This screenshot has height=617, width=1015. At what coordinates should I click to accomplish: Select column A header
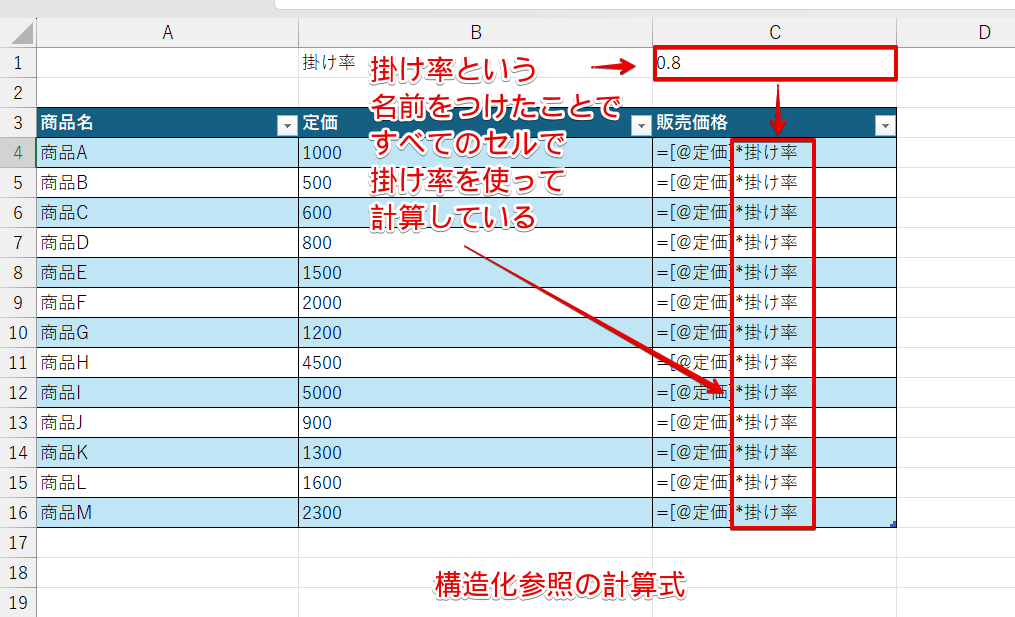168,32
